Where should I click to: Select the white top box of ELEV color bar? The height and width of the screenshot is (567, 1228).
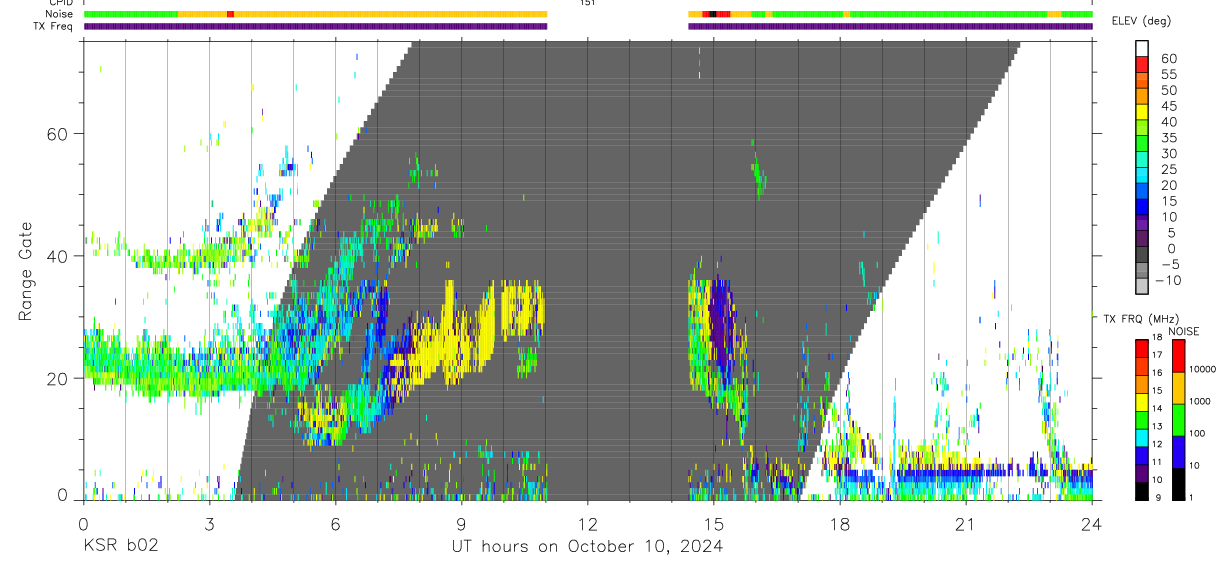tap(1142, 48)
